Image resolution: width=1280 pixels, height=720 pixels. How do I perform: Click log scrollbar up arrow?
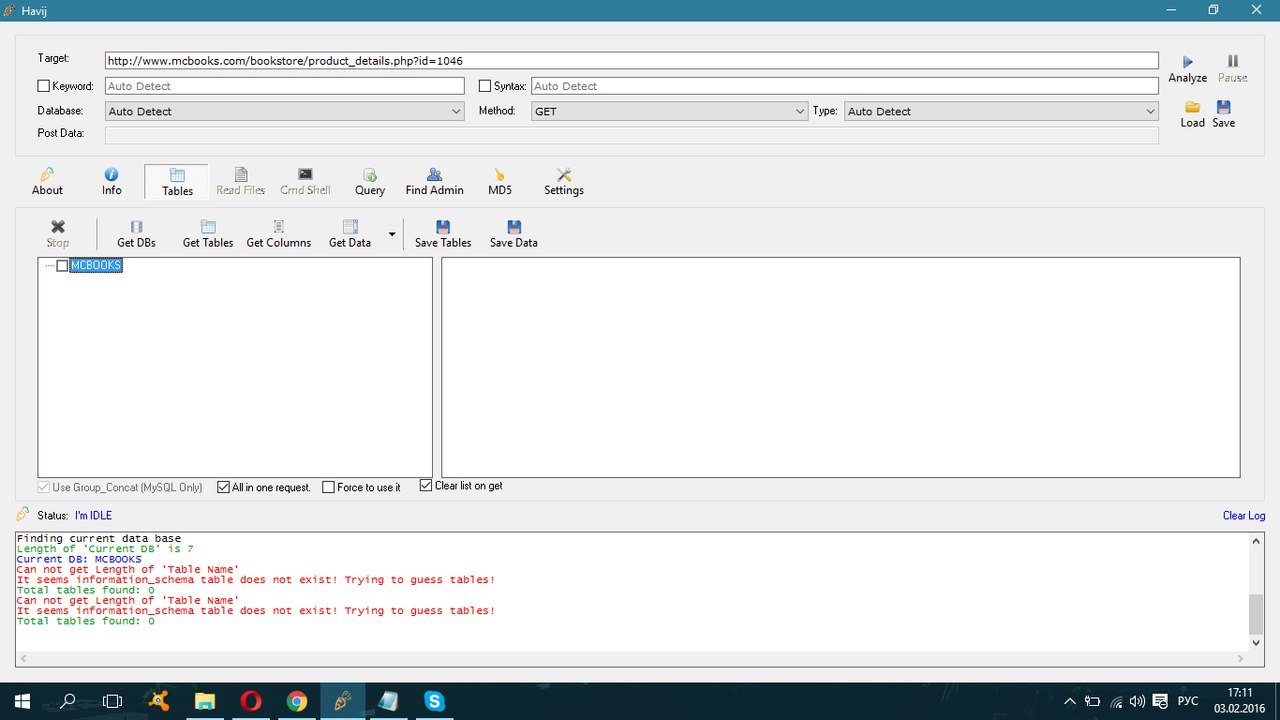1257,541
